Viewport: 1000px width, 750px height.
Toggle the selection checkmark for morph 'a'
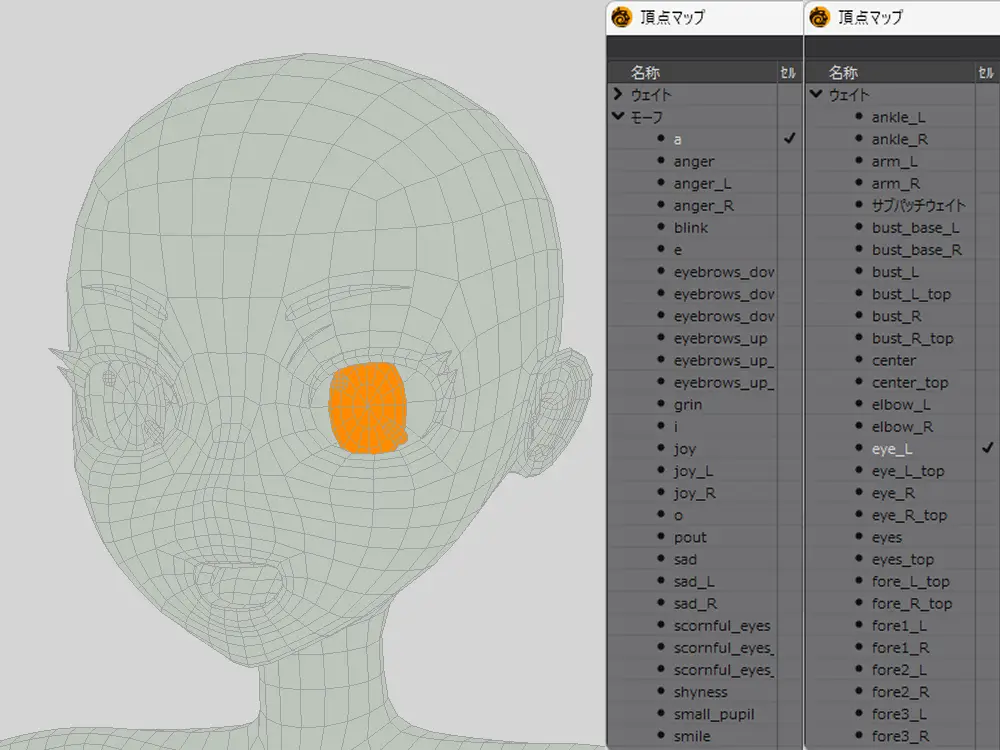click(789, 139)
